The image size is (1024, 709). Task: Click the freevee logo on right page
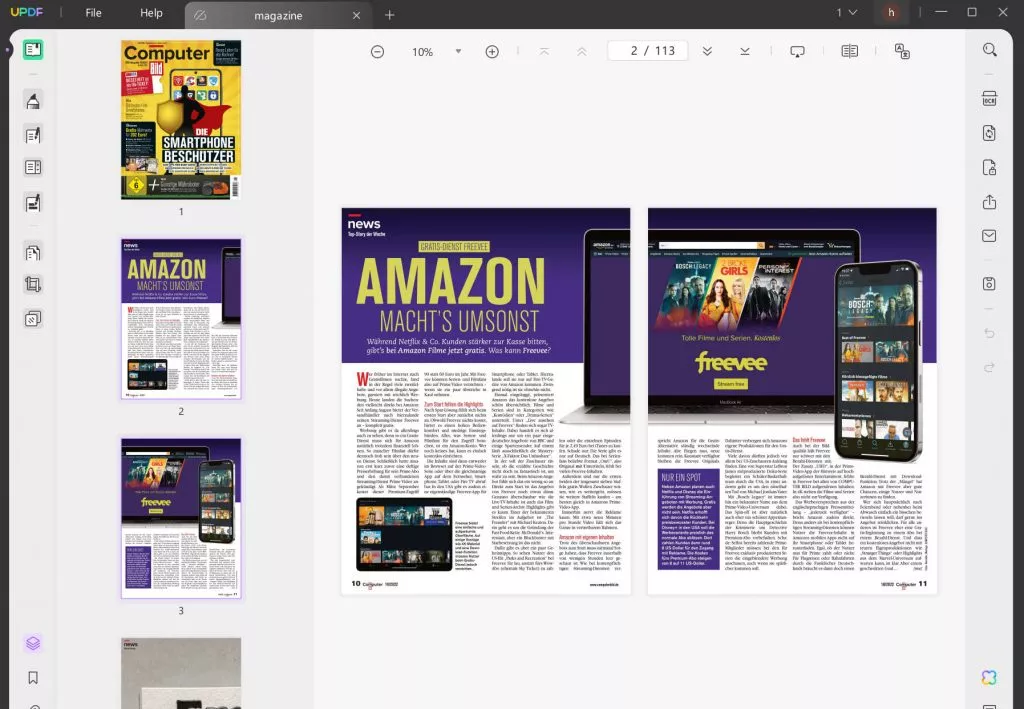pyautogui.click(x=731, y=362)
